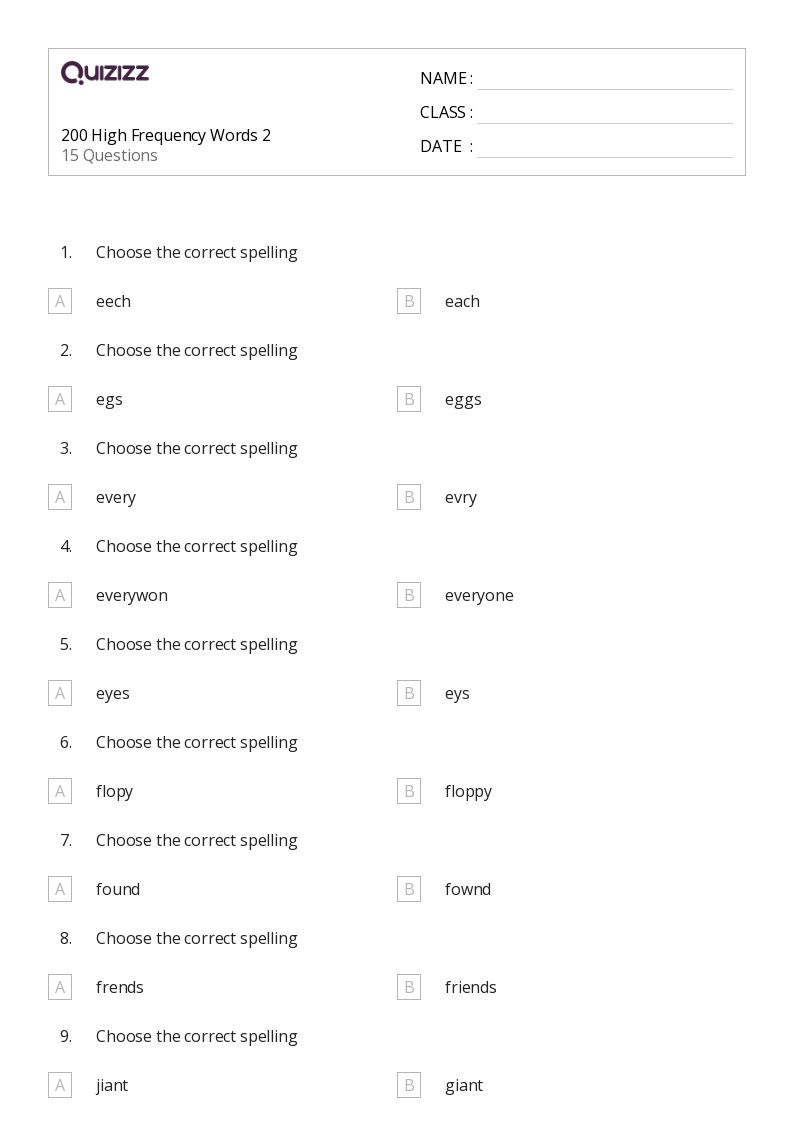
Task: Click the '15 Questions' subtitle
Action: point(109,155)
